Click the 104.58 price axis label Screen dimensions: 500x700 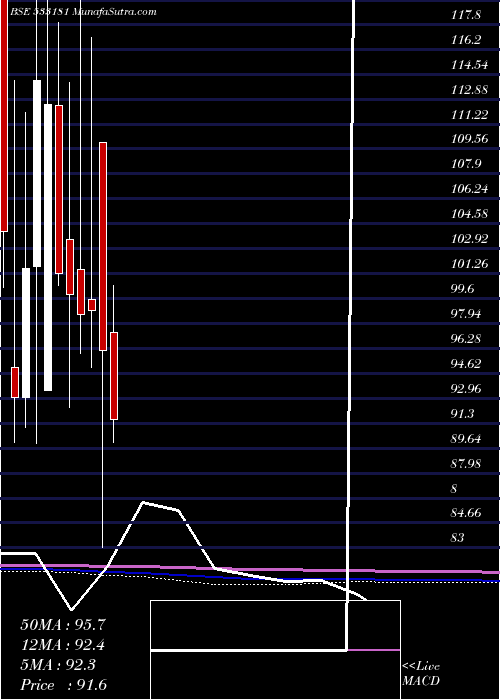pos(469,214)
